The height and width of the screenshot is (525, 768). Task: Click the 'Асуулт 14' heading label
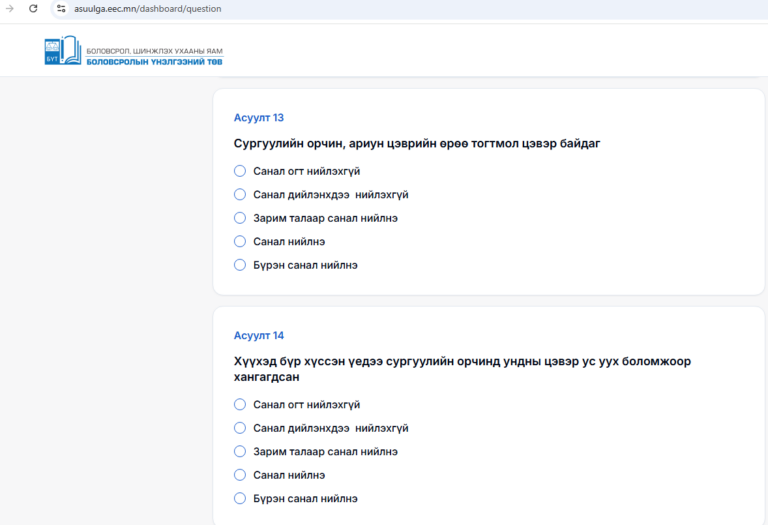click(258, 335)
